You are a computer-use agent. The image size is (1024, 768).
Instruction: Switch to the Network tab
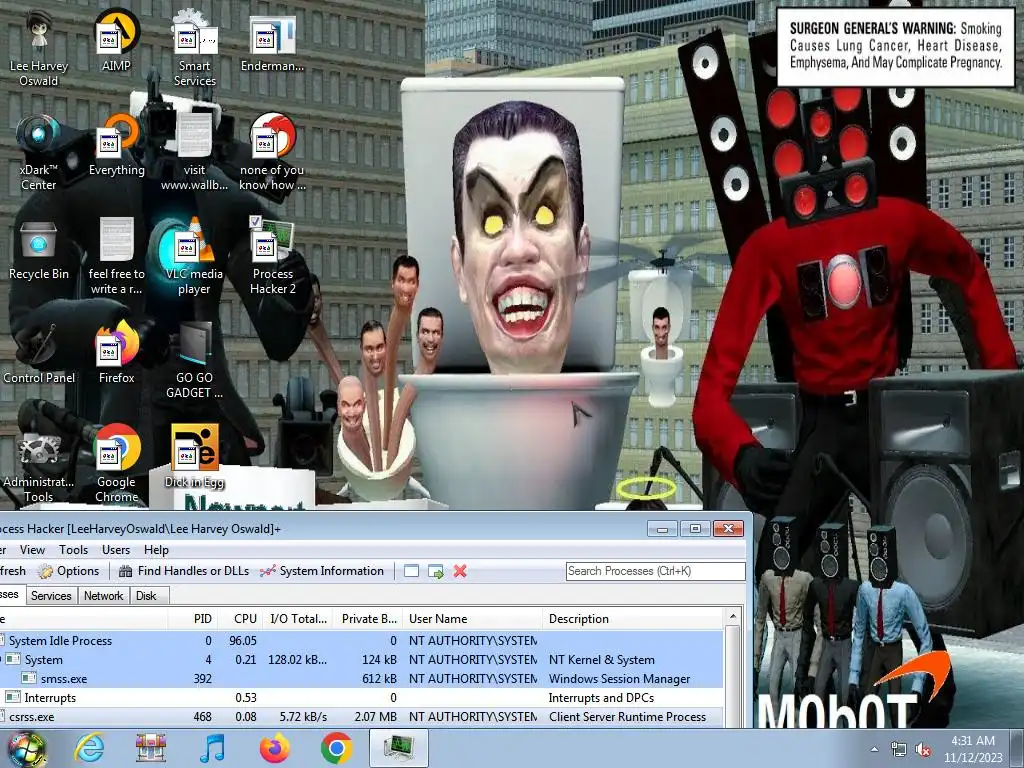tap(103, 596)
